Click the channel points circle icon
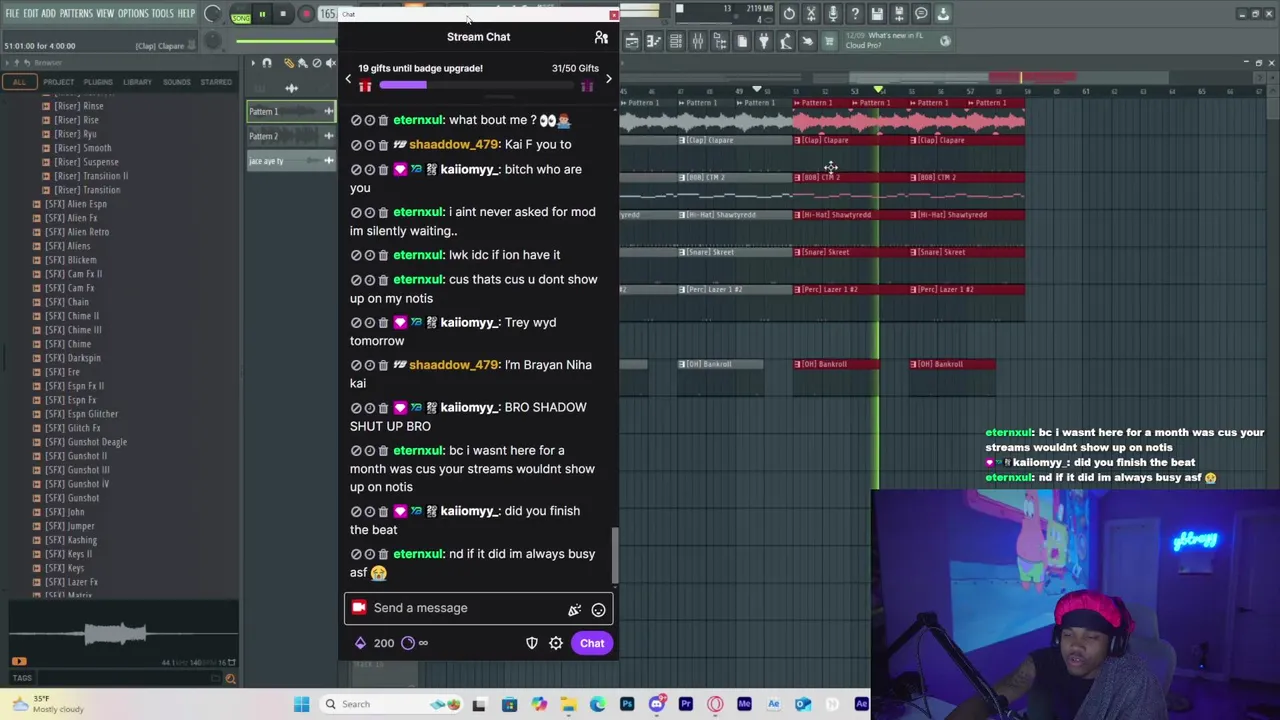The image size is (1280, 720). tap(408, 643)
